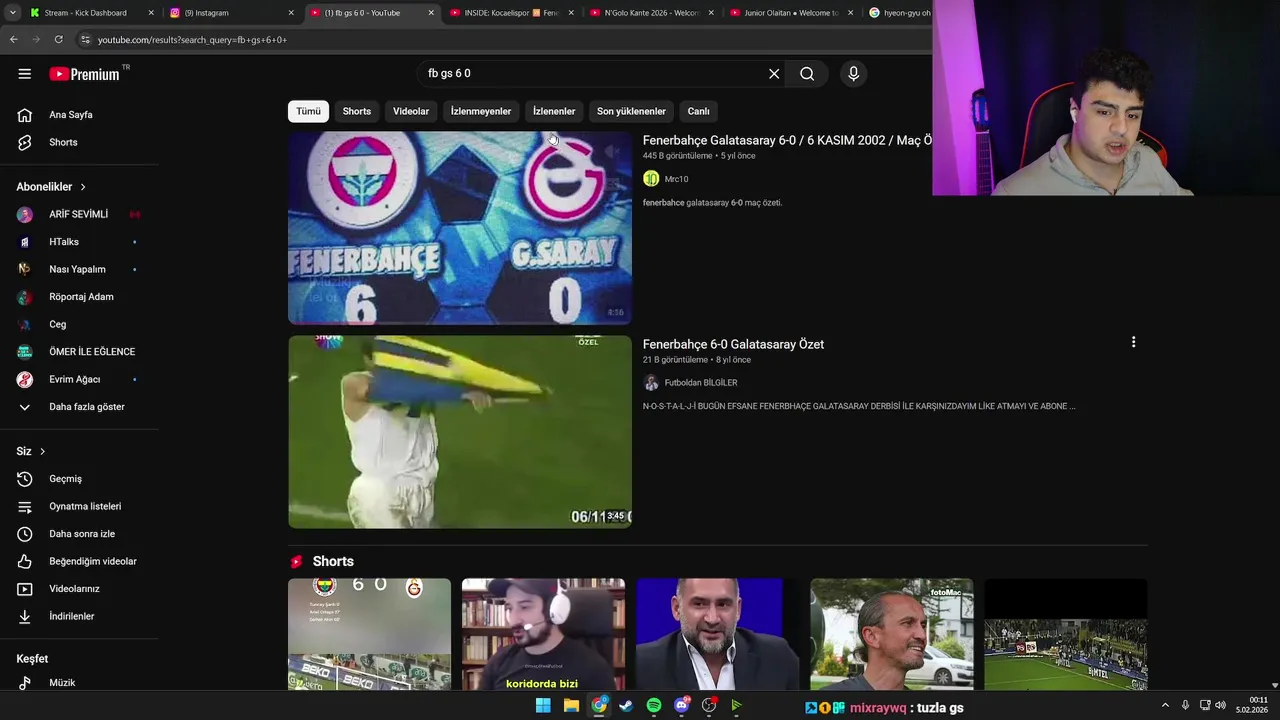Open File Explorer from the taskbar
The height and width of the screenshot is (720, 1280).
571,706
